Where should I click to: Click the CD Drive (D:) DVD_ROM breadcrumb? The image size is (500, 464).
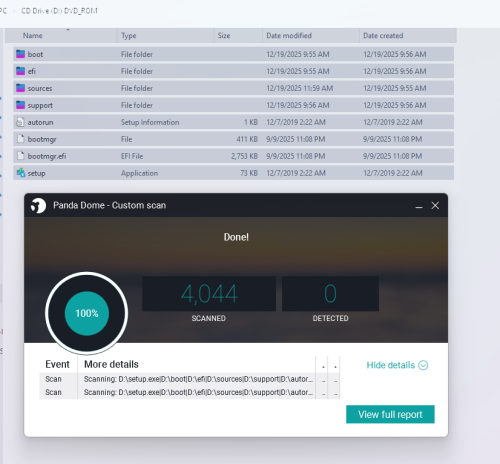click(x=59, y=11)
